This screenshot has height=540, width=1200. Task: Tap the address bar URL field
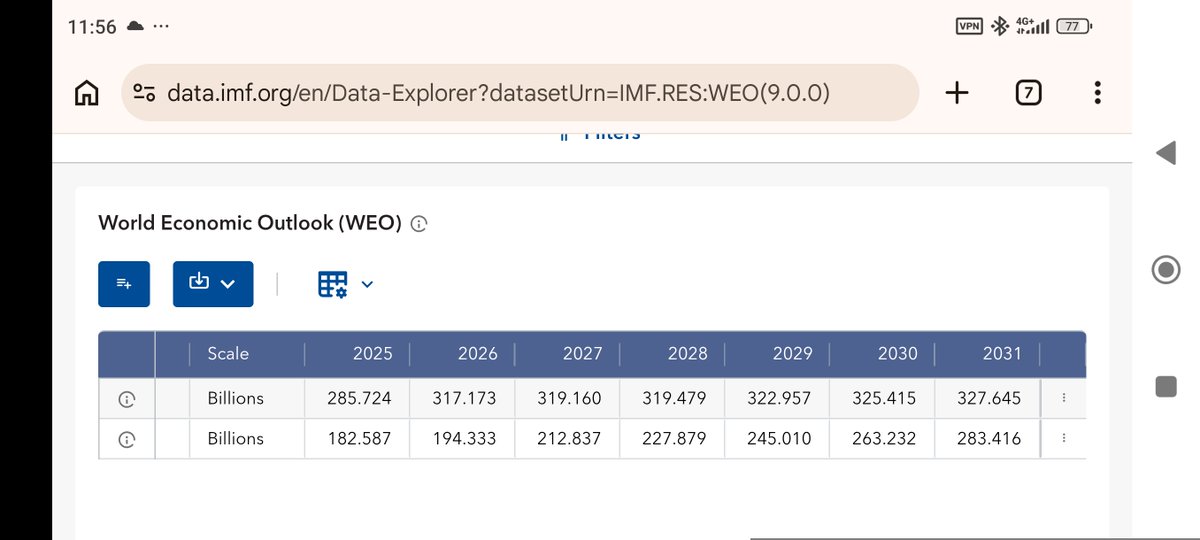coord(520,93)
